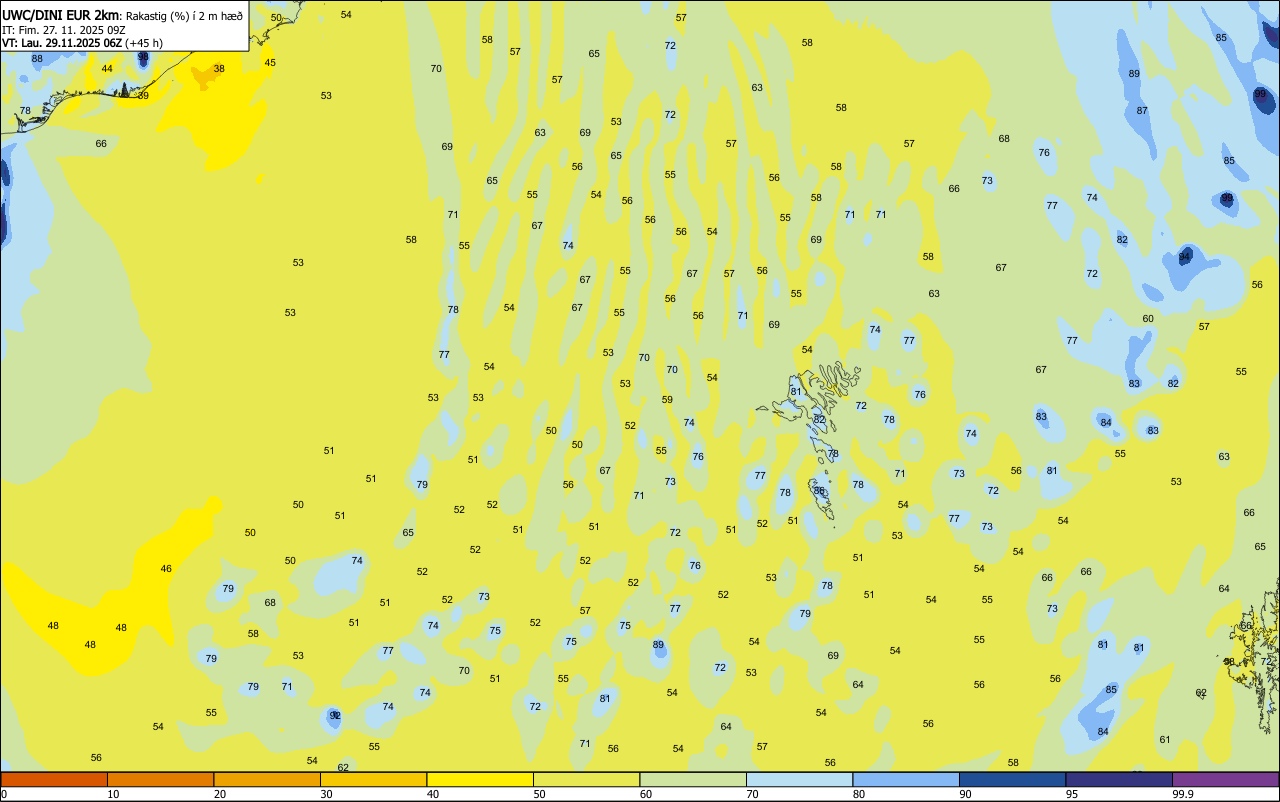Viewport: 1280px width, 802px height.
Task: Click the purple legend swatch above 99.9
Action: click(x=1226, y=779)
